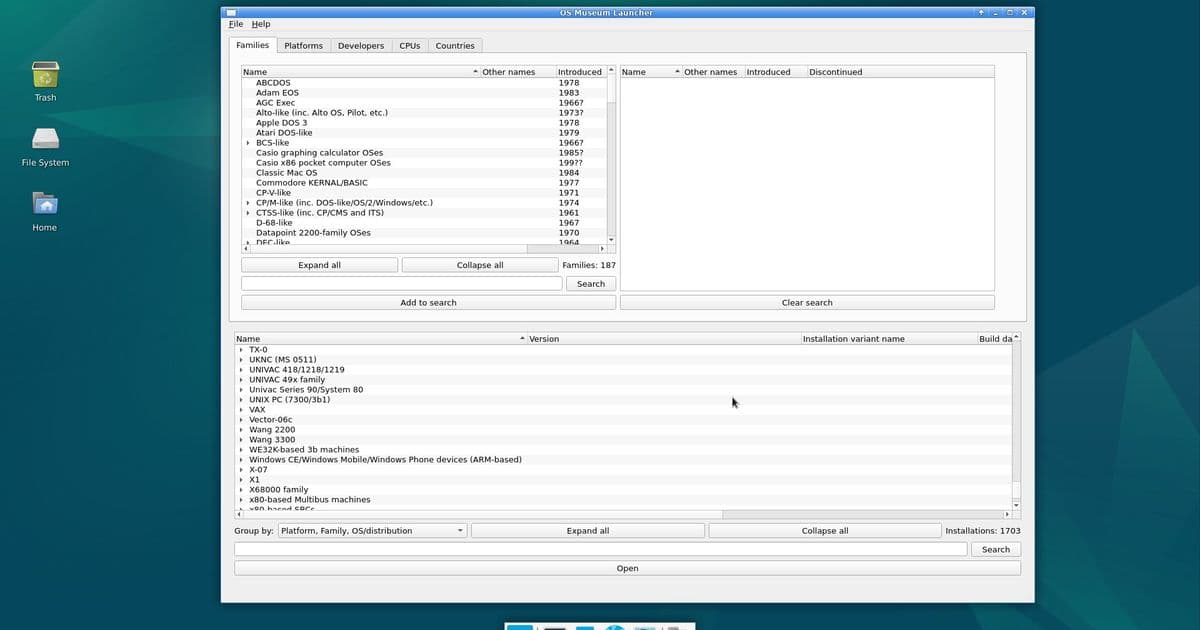The image size is (1200, 630).
Task: Click the Add to search button
Action: 428,303
